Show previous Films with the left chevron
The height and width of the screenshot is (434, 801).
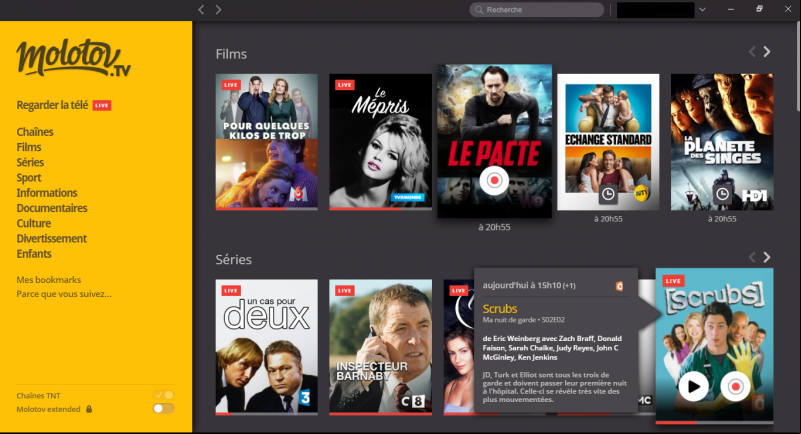pyautogui.click(x=752, y=52)
